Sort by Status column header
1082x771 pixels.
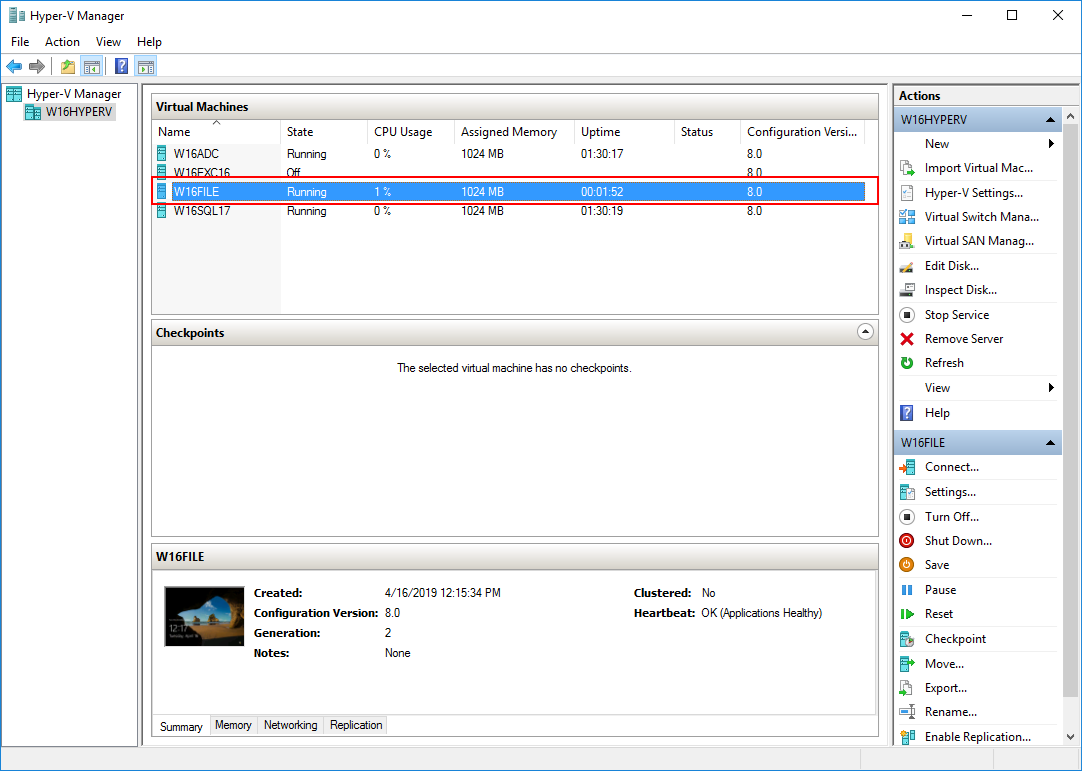[x=707, y=132]
